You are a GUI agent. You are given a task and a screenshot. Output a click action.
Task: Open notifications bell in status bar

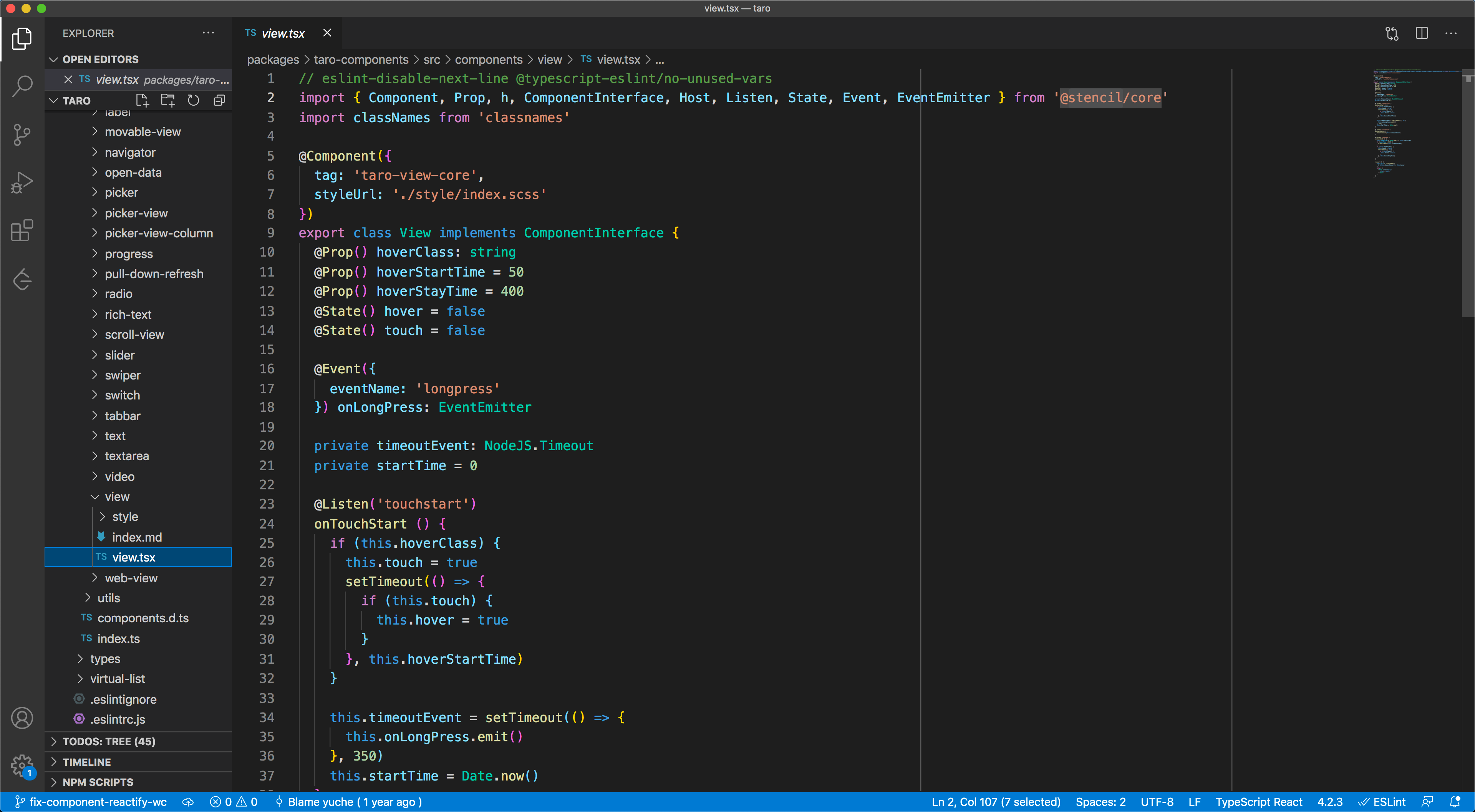(1455, 802)
